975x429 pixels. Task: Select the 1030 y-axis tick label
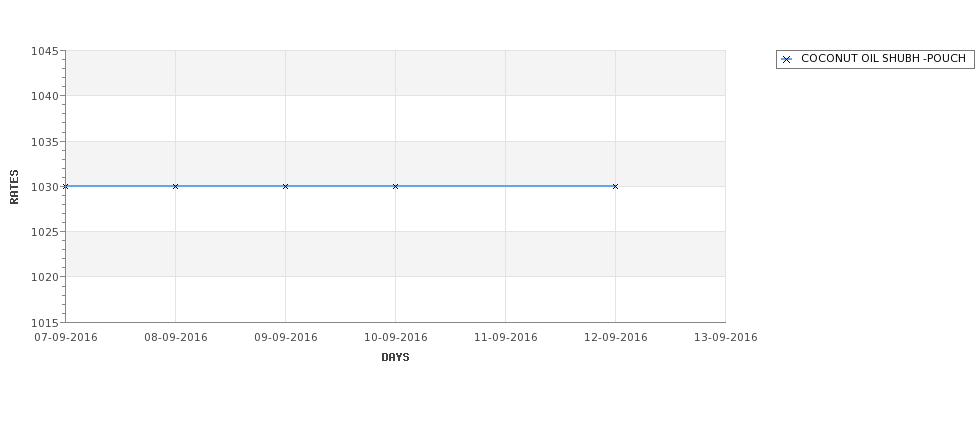(x=46, y=187)
